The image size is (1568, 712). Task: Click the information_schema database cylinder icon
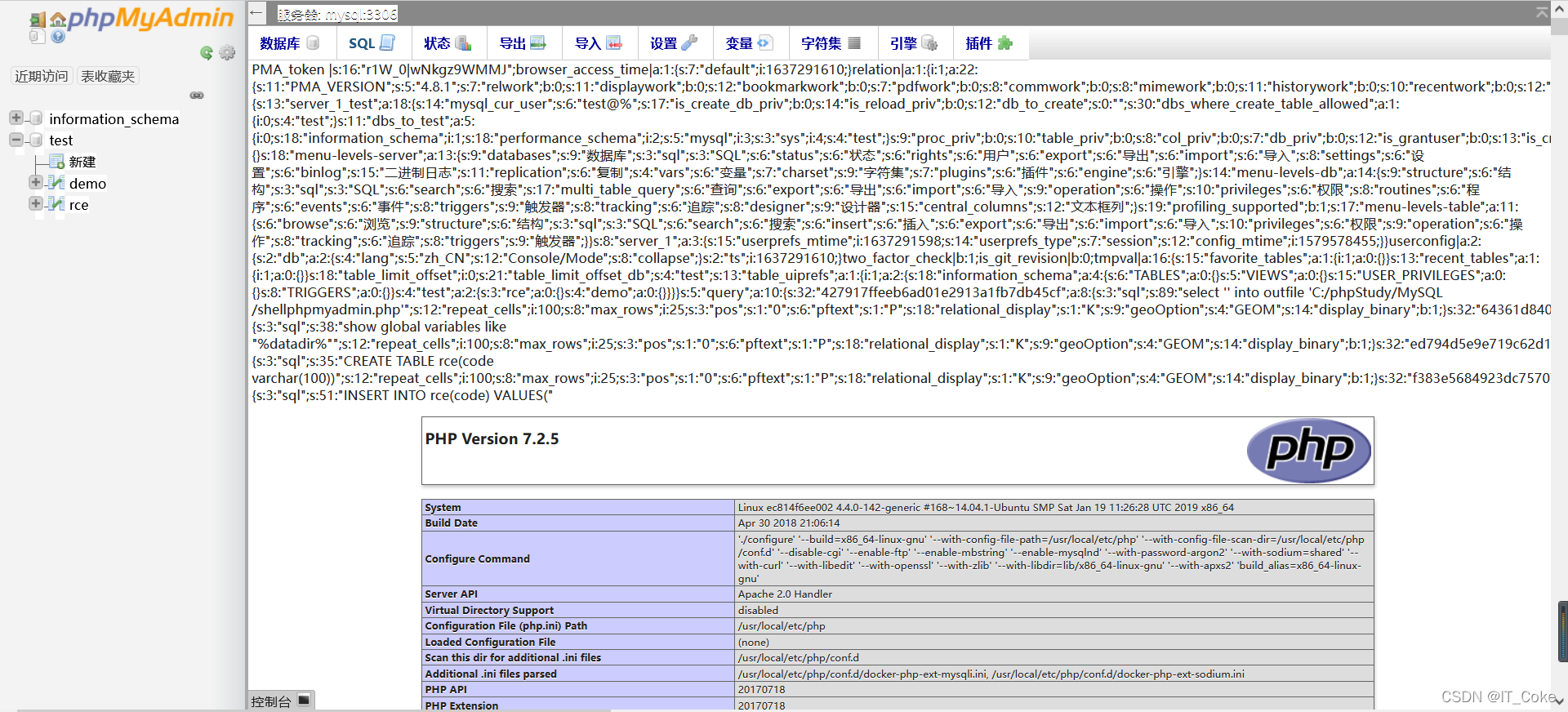36,118
